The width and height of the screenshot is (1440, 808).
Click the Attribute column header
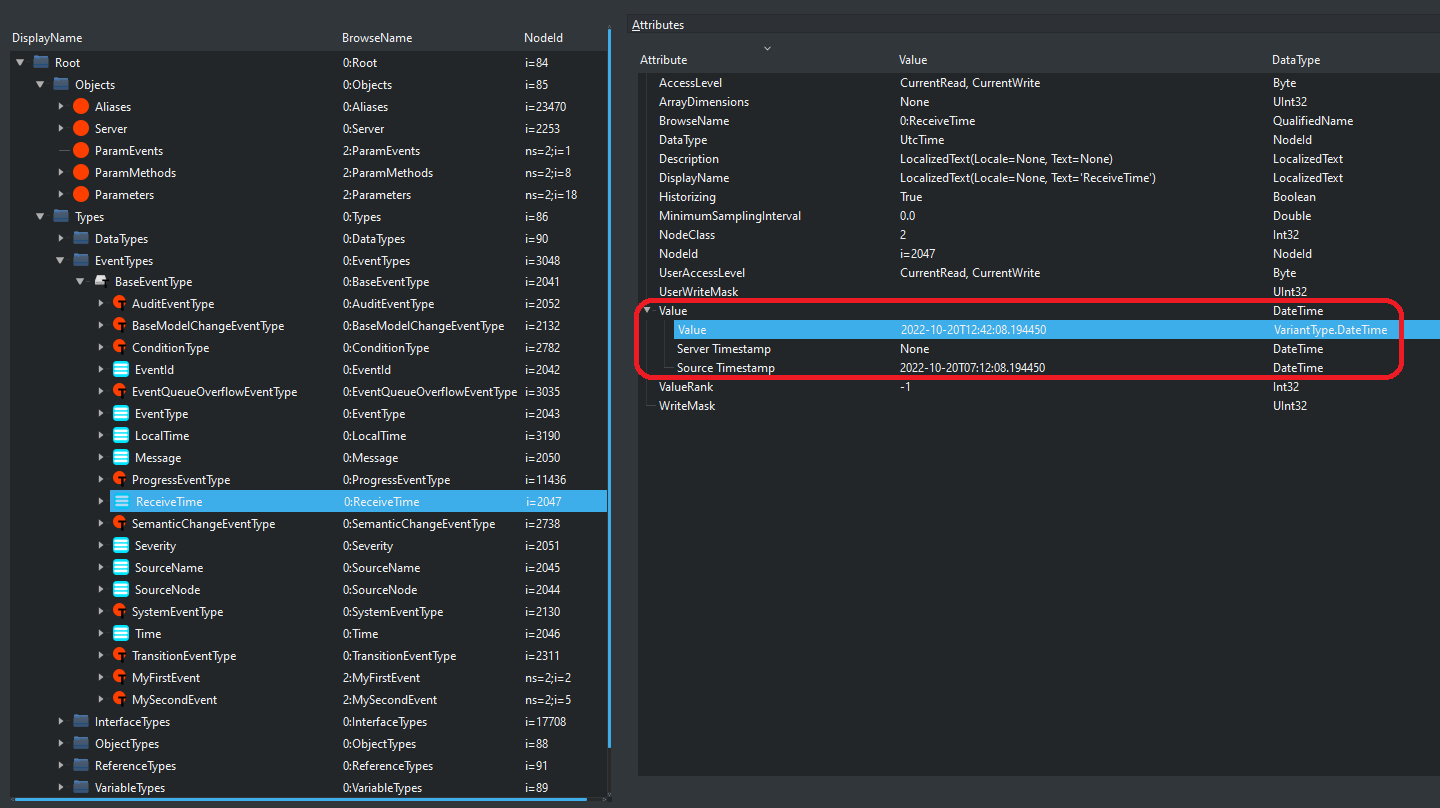(x=664, y=60)
